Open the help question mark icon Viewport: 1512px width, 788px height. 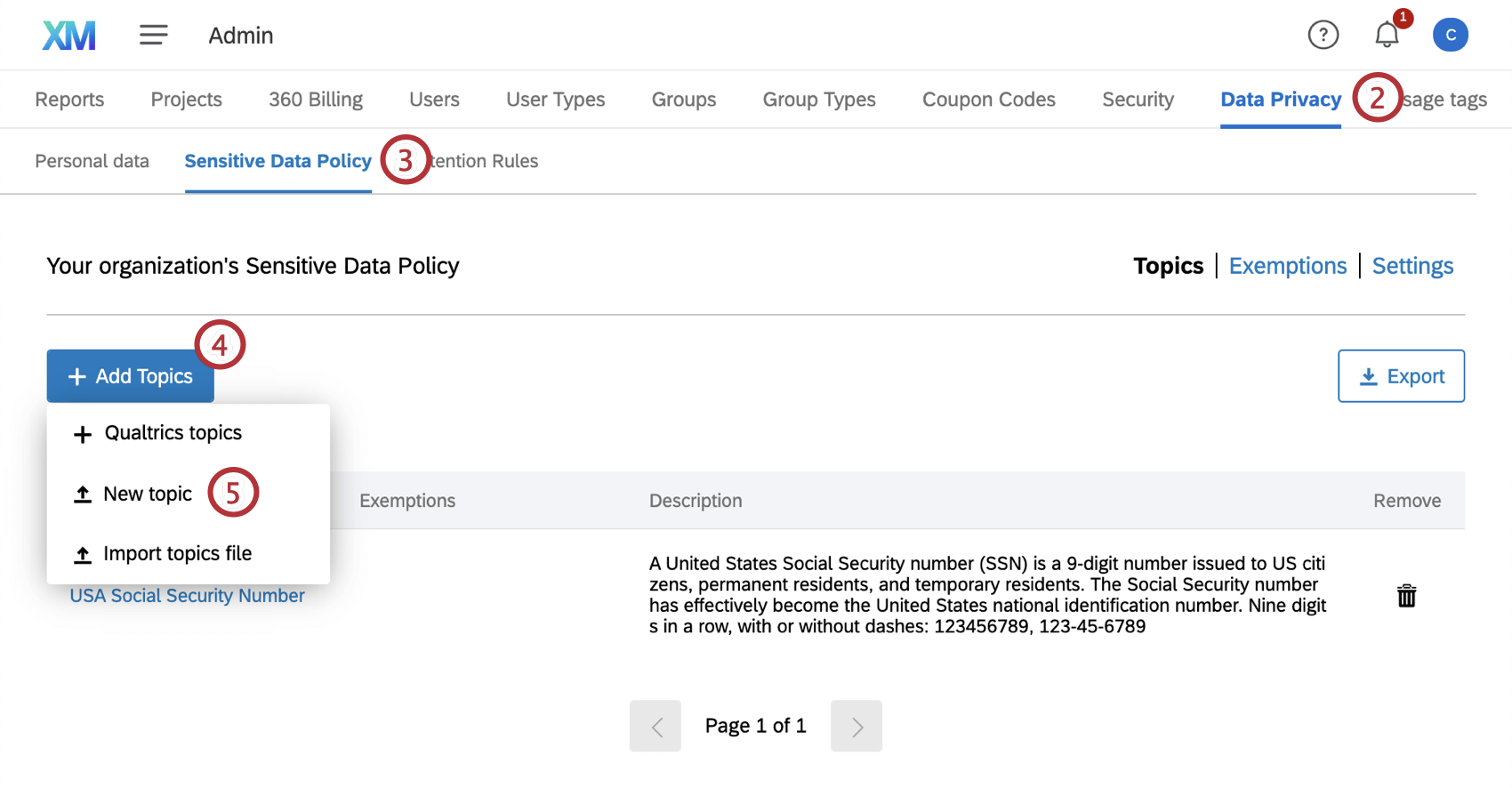click(1323, 36)
